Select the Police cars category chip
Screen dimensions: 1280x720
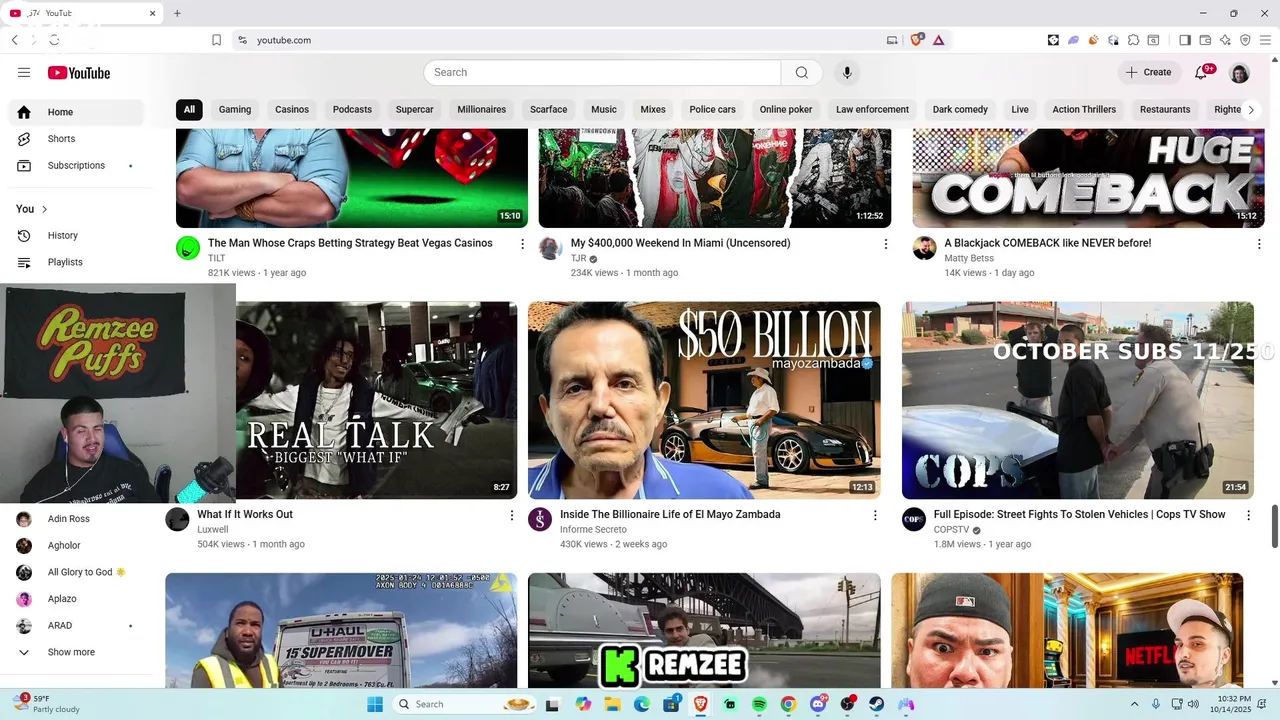[x=712, y=110]
